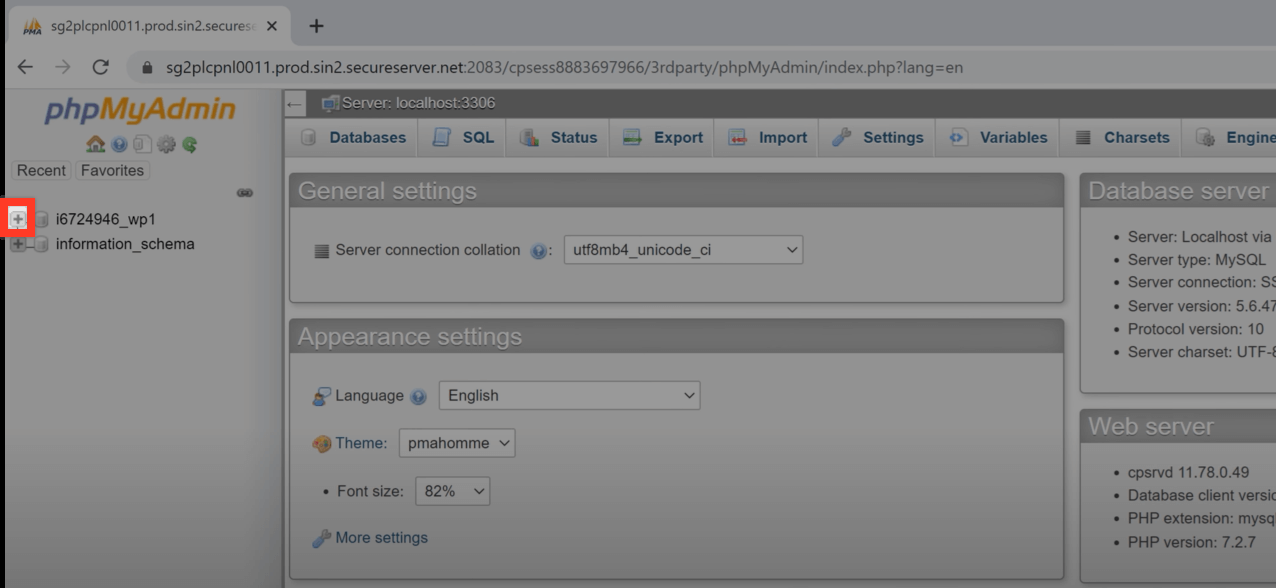
Task: Open help beside the Language setting
Action: (417, 396)
